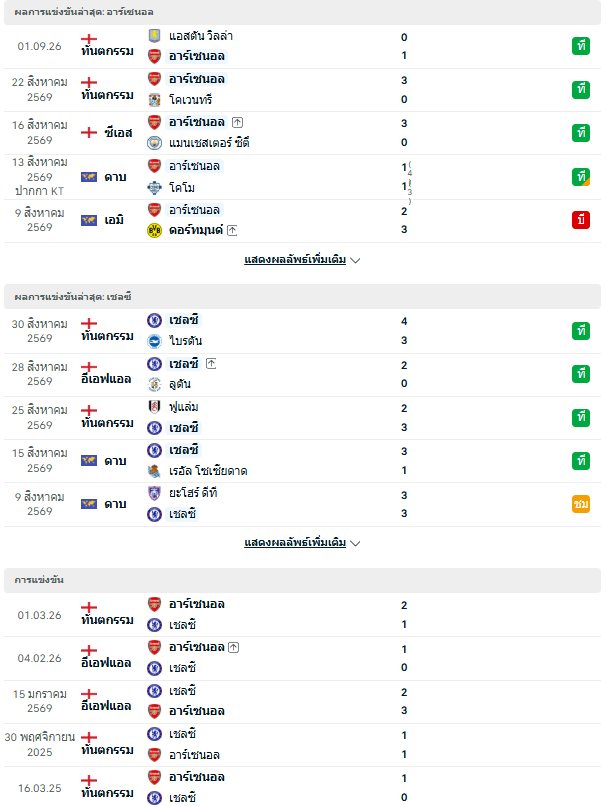Viewport: 607px width, 807px height.
Task: Click the Luton team crest
Action: (x=154, y=384)
